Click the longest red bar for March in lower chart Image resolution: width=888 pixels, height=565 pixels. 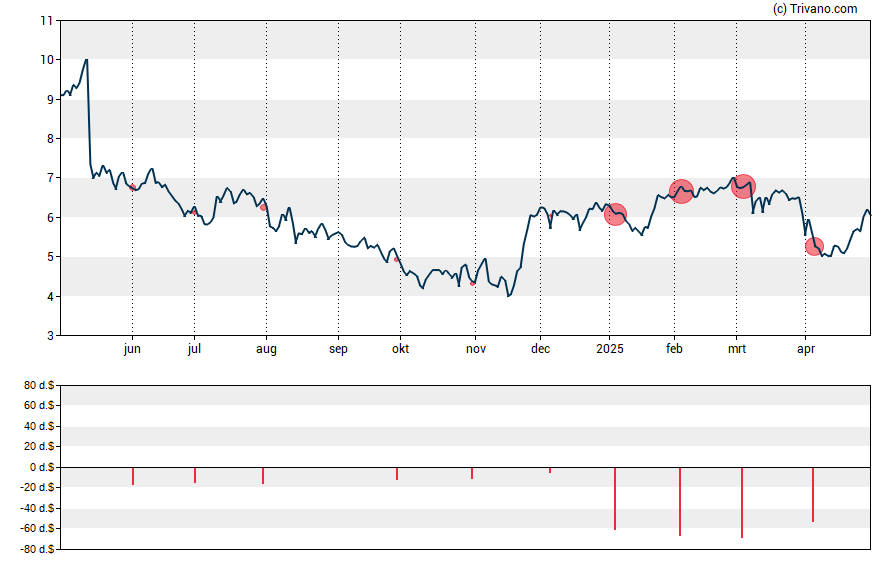[742, 502]
